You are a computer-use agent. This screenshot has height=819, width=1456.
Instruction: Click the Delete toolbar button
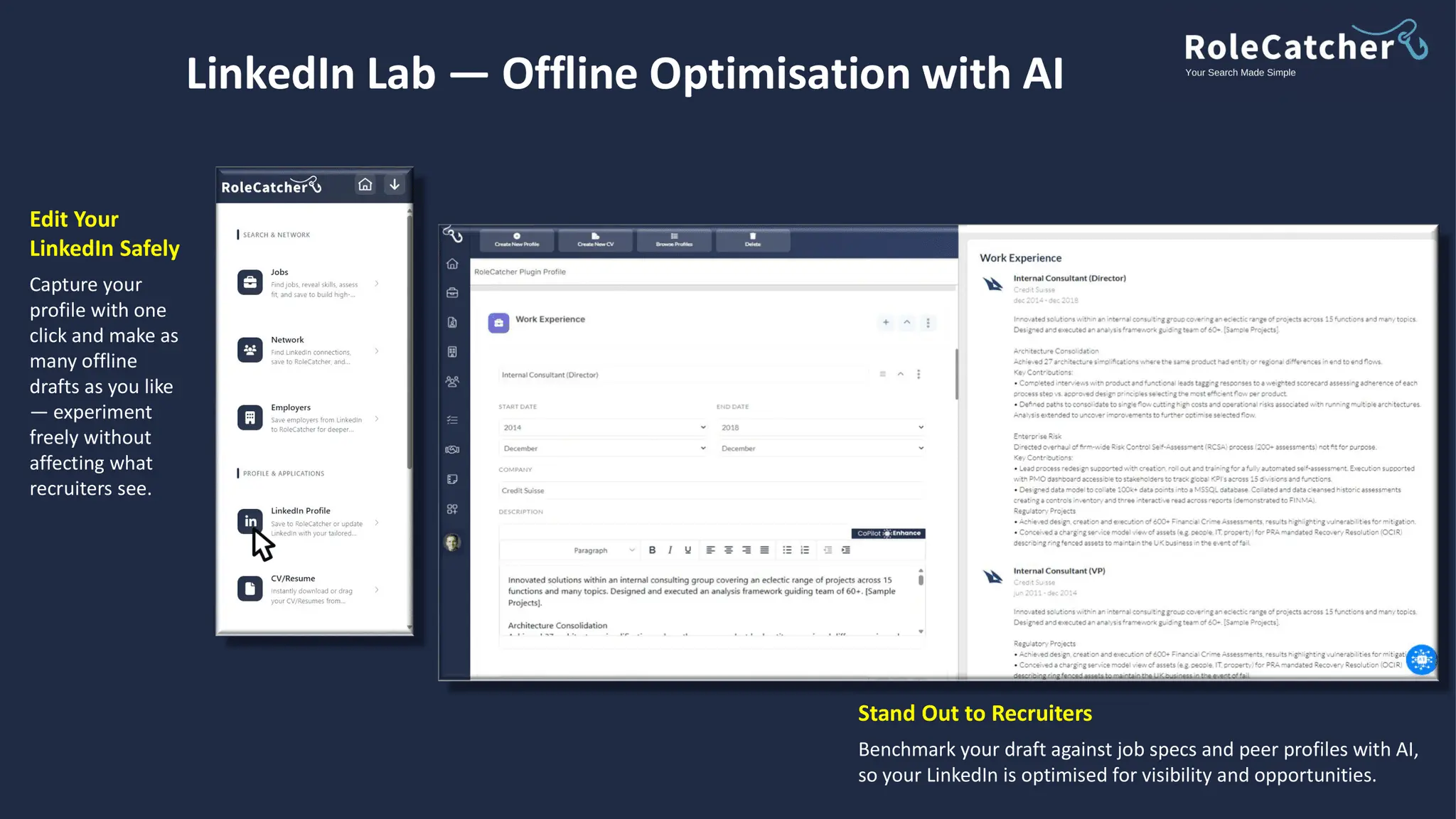pyautogui.click(x=753, y=240)
